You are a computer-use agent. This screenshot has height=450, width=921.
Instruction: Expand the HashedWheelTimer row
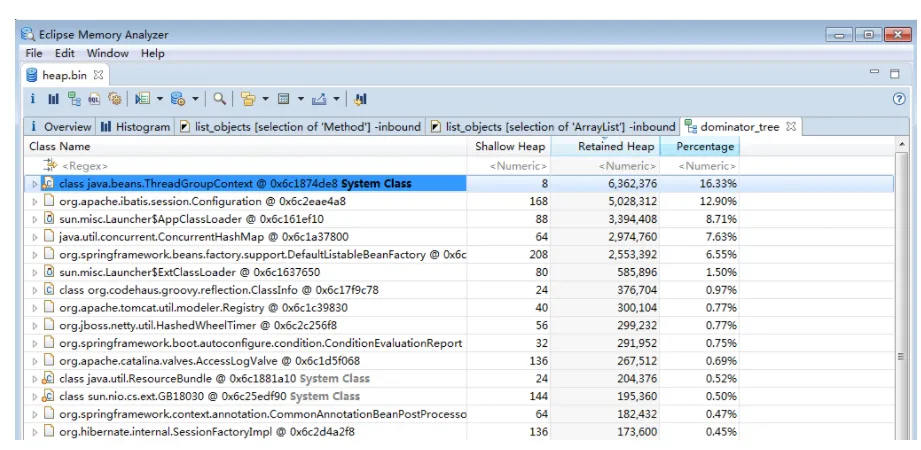pyautogui.click(x=35, y=325)
